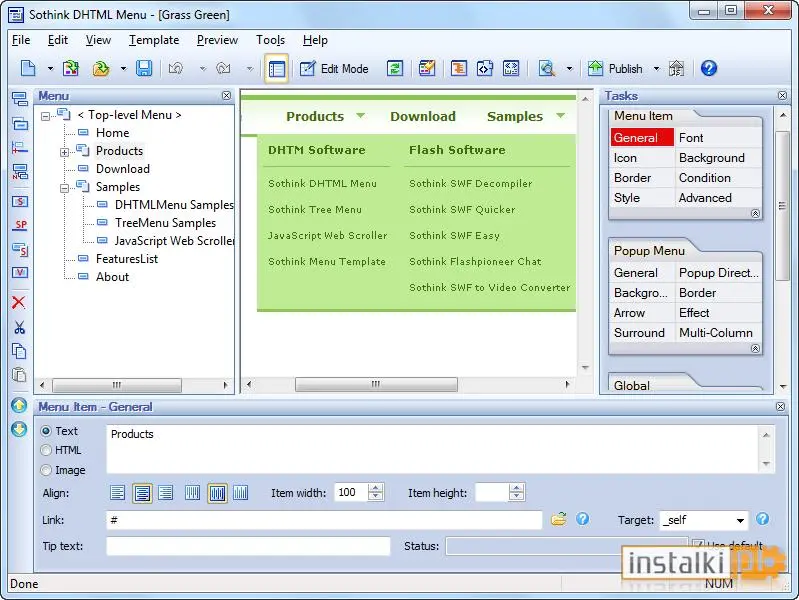Increase the Item width stepper

click(376, 488)
